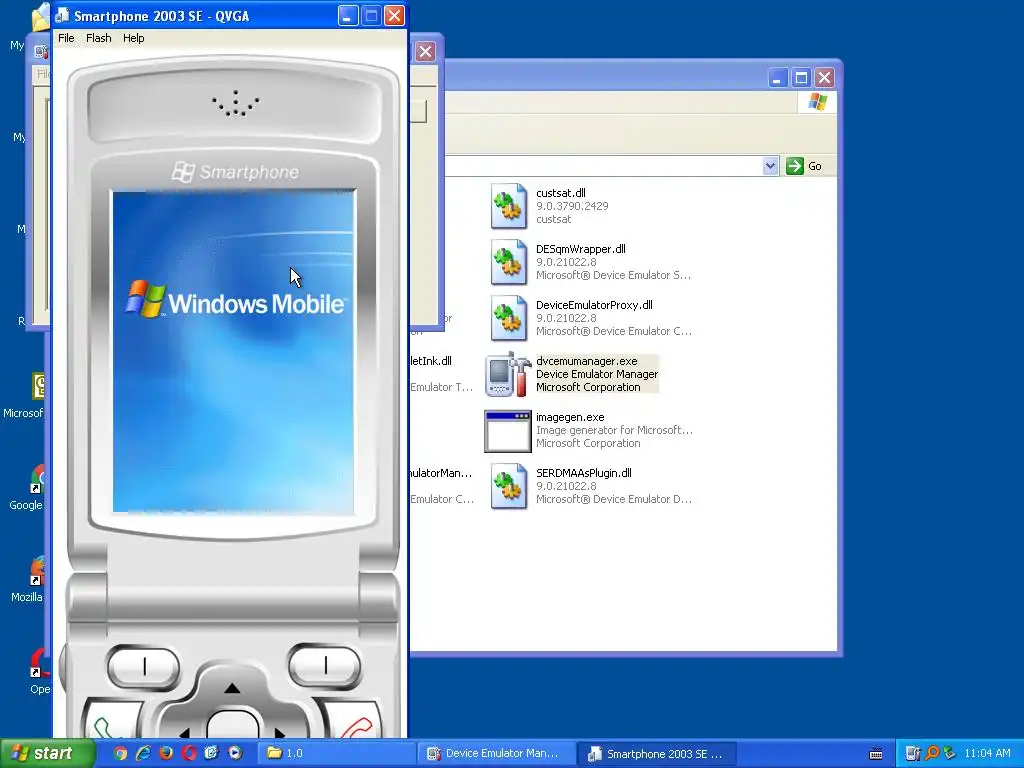Open the Help menu in the emulator
Image resolution: width=1024 pixels, height=768 pixels.
[133, 38]
